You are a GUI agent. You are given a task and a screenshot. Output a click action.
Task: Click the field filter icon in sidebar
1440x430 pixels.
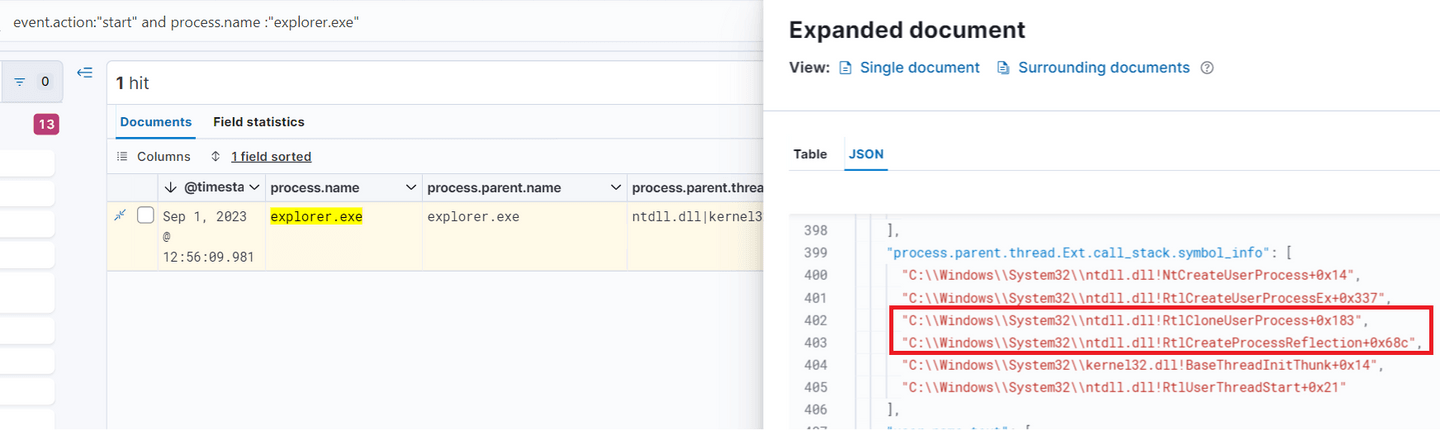19,82
